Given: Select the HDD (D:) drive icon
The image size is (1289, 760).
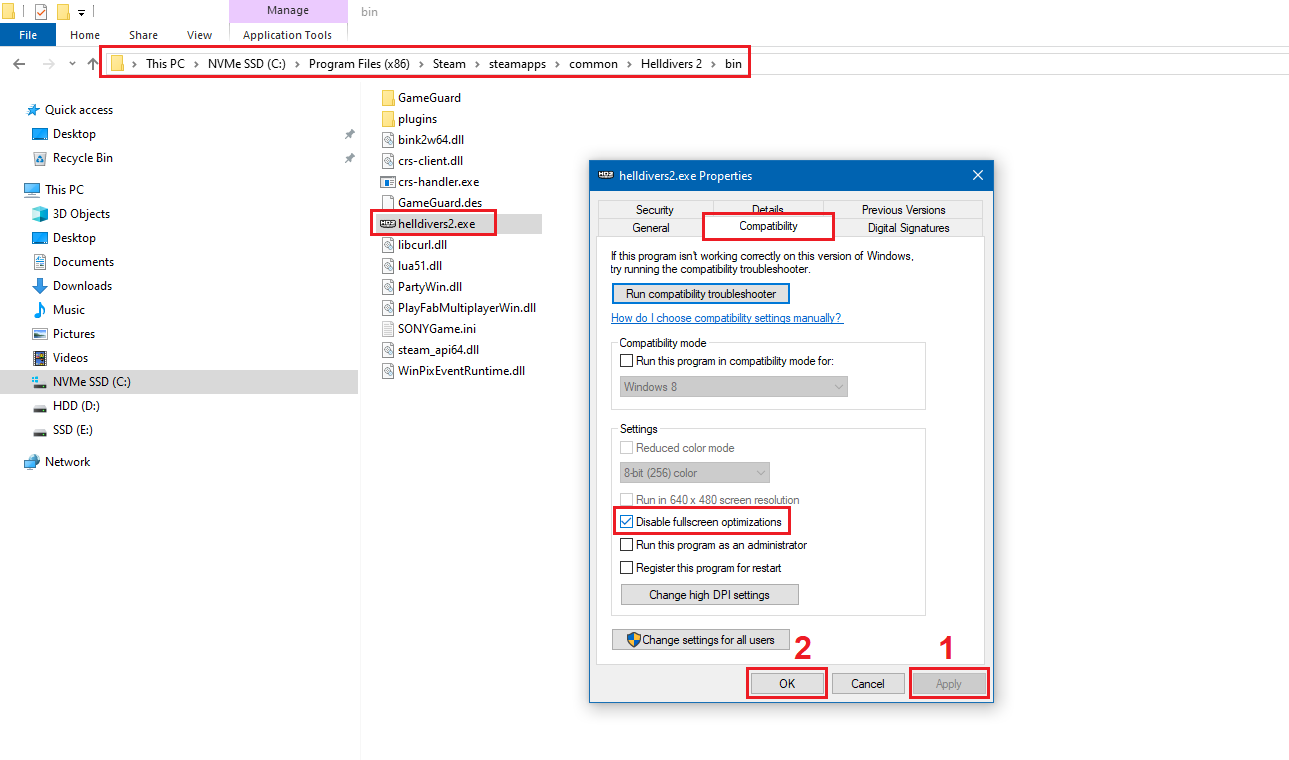Looking at the screenshot, I should [x=40, y=406].
